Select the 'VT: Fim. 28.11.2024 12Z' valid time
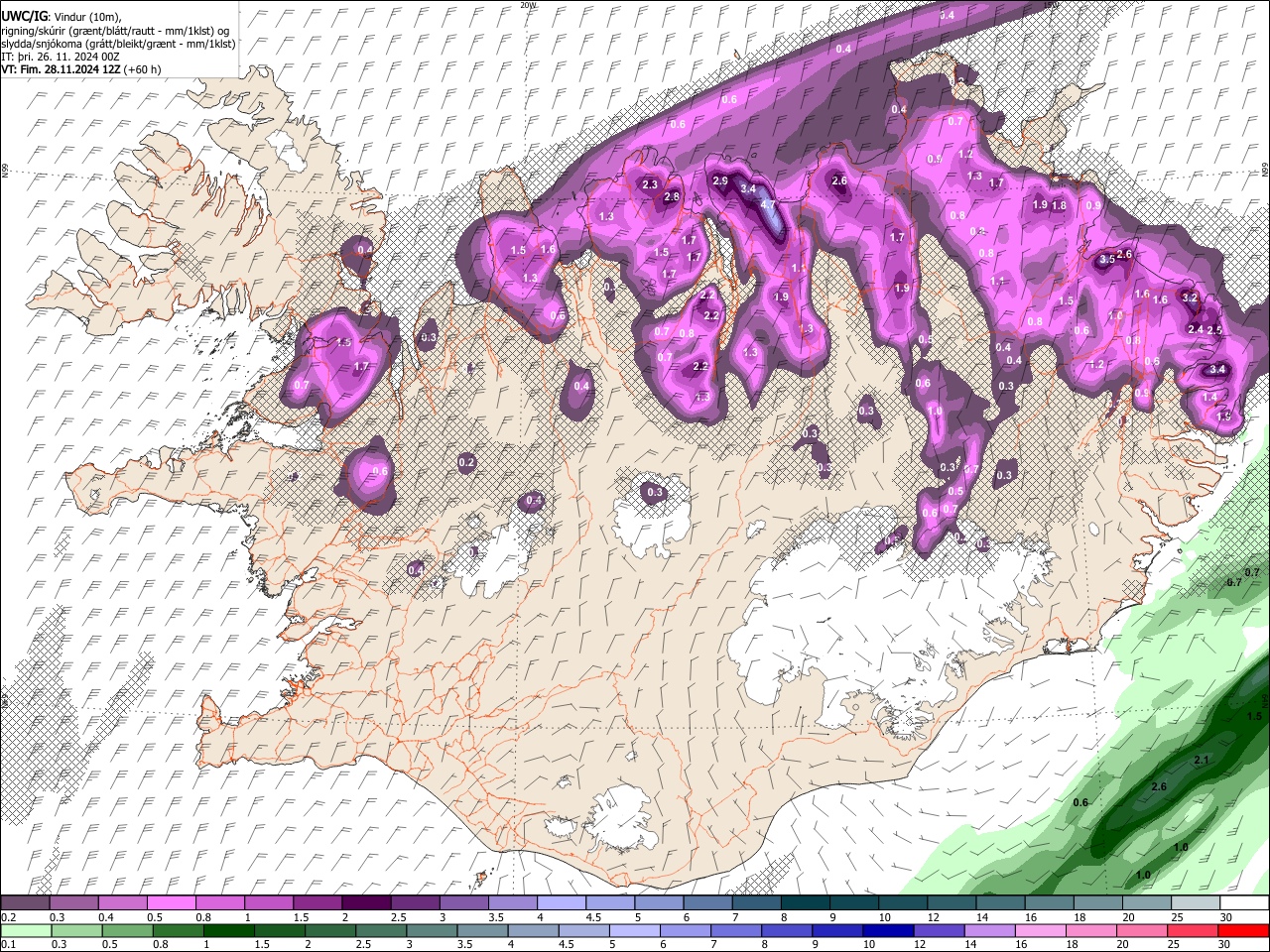Screen dimensions: 1270x952 (62, 69)
